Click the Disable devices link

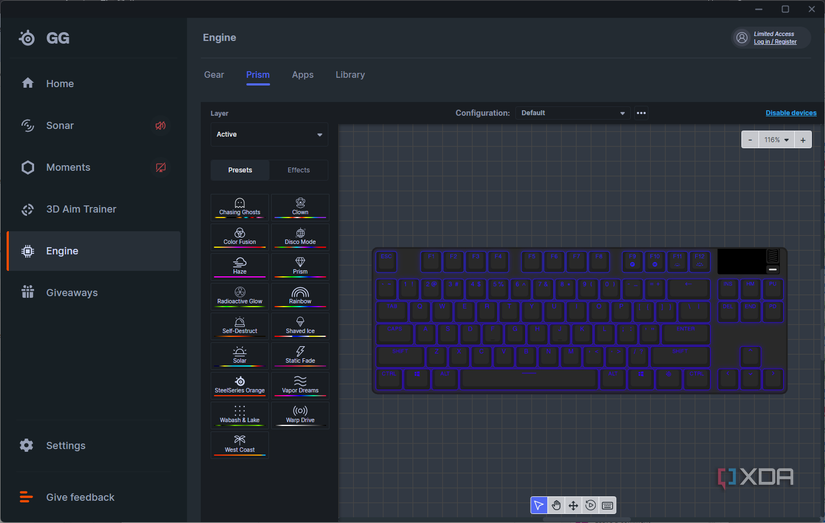790,113
